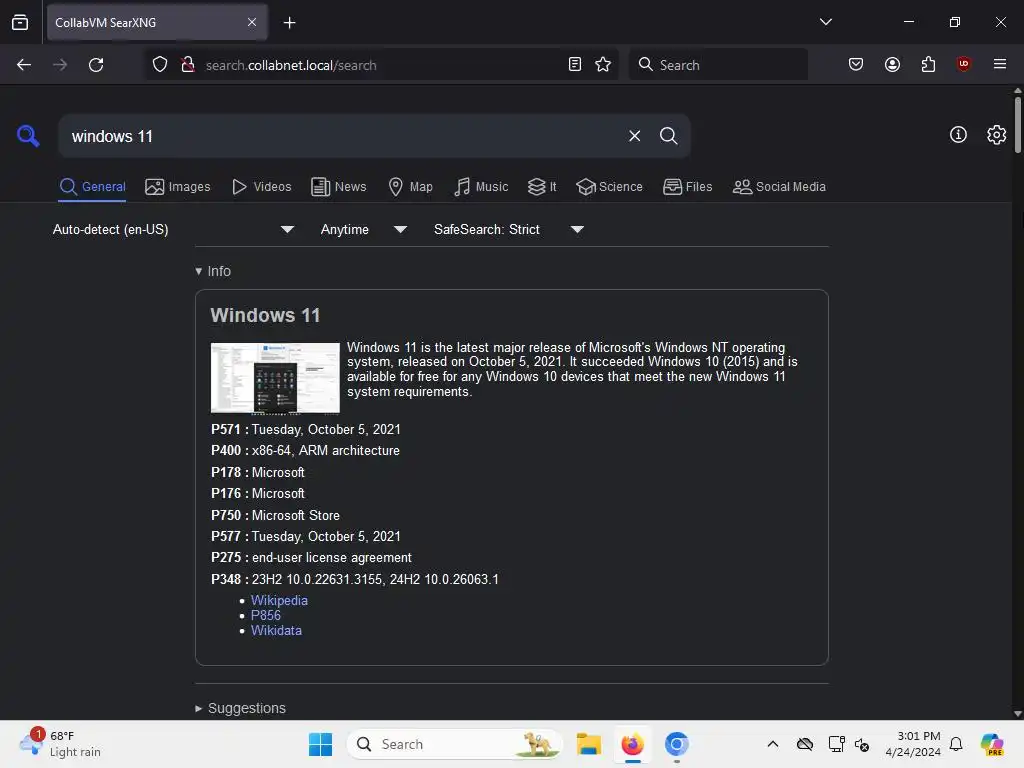Viewport: 1024px width, 768px height.
Task: Toggle reader view in address bar
Action: 575,64
